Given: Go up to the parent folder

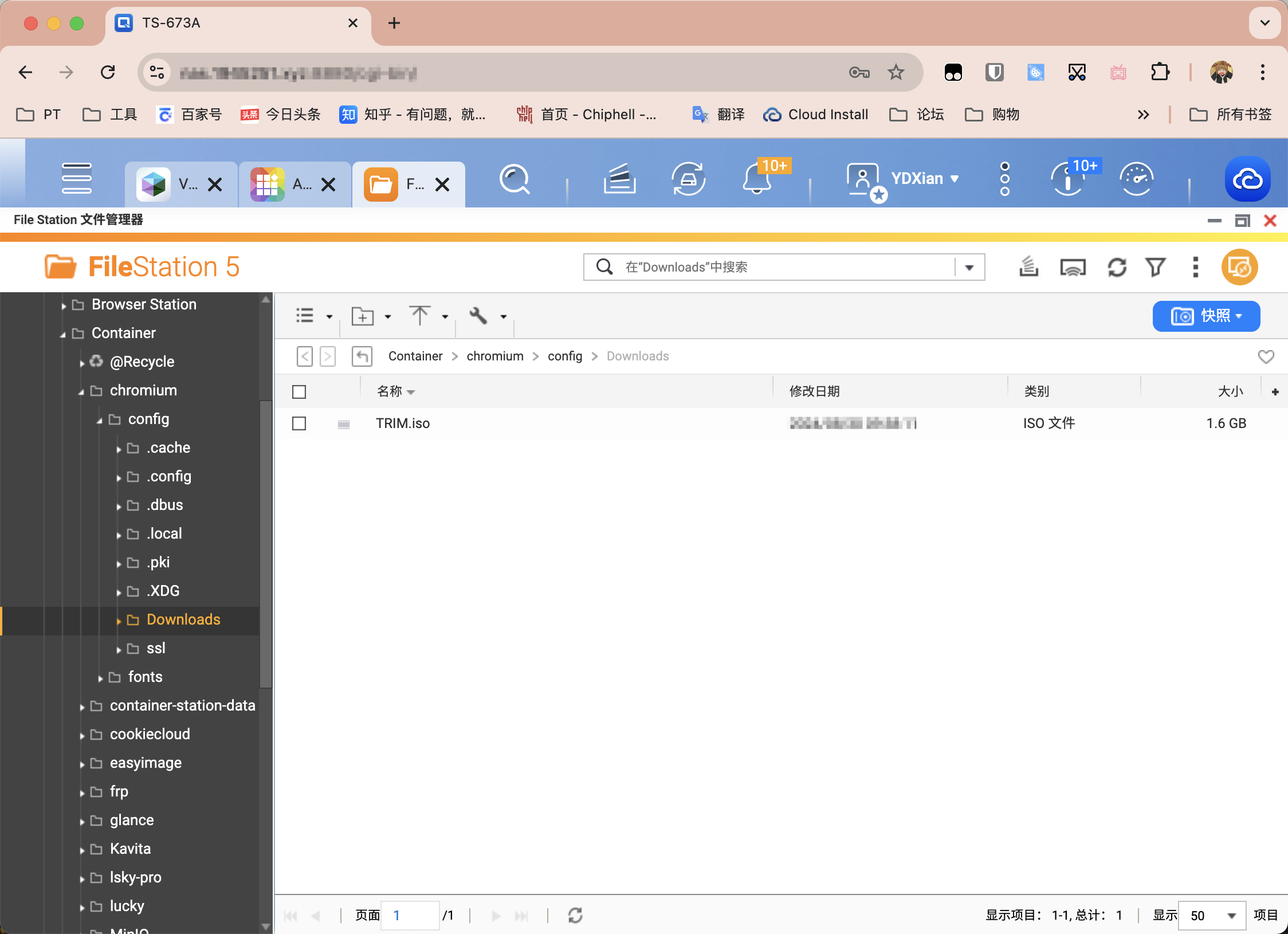Looking at the screenshot, I should coord(362,356).
